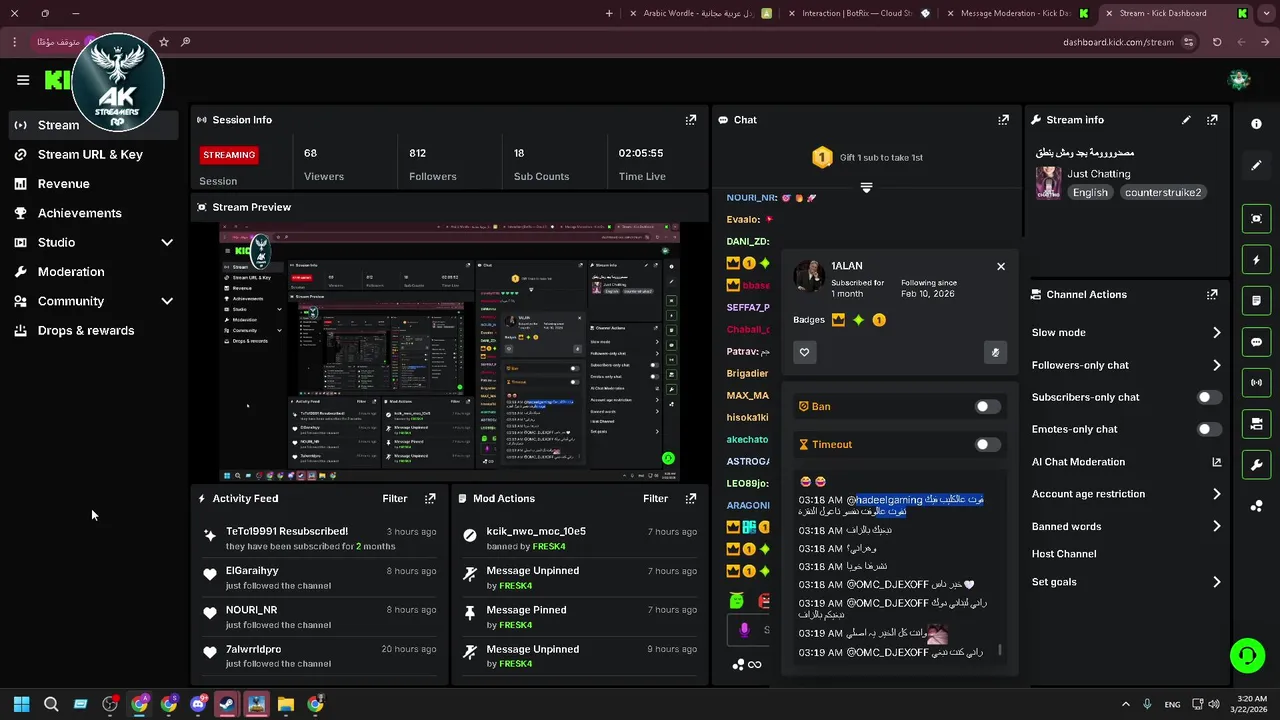This screenshot has height=720, width=1280.
Task: Click the camera icon in right sidebar
Action: tap(1256, 424)
